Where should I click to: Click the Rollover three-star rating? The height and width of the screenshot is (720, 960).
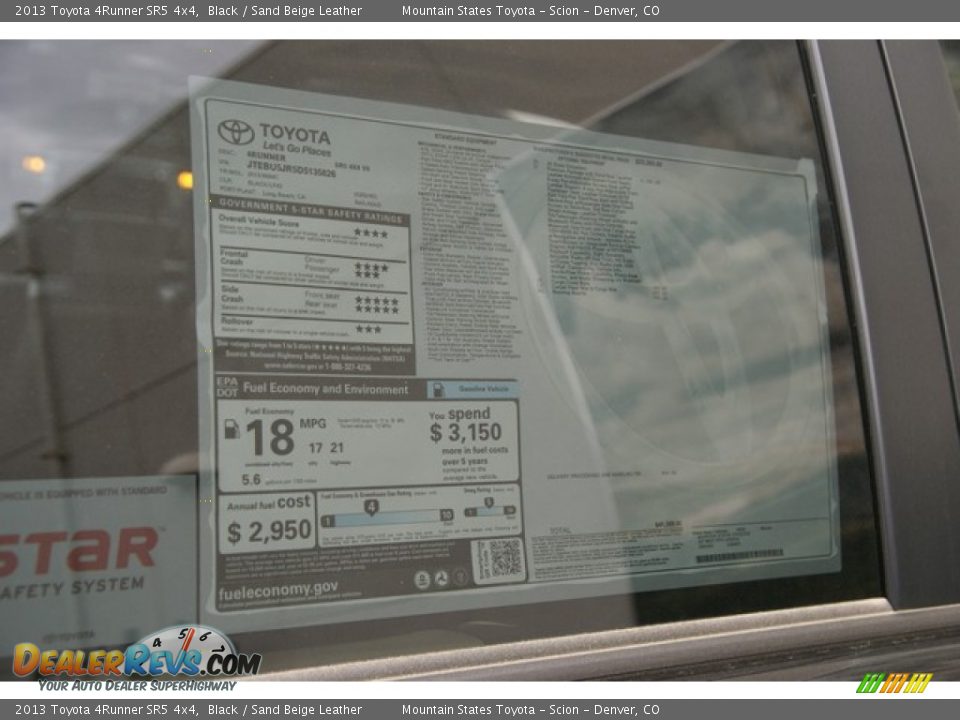(x=369, y=329)
